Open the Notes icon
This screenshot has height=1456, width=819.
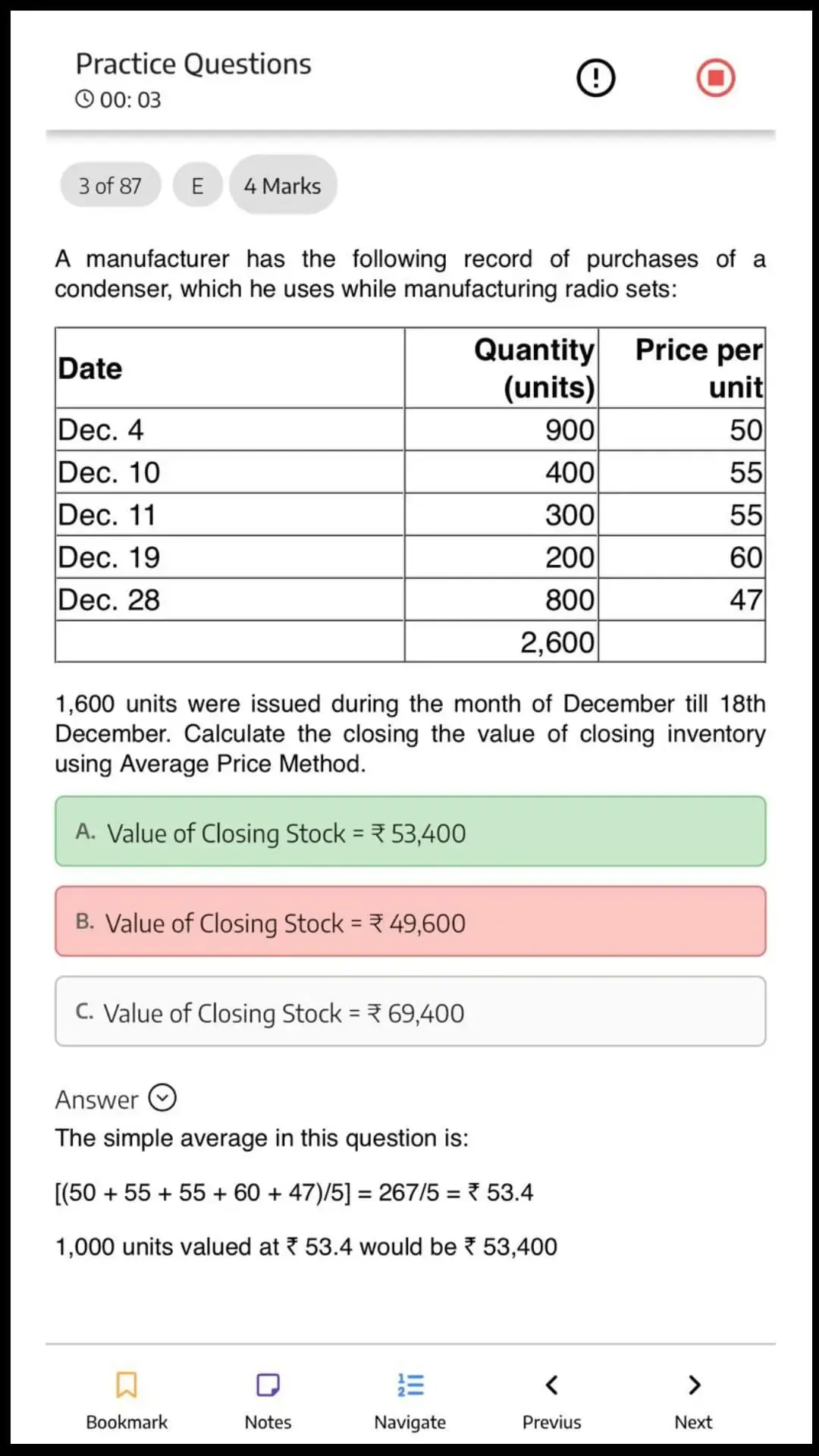click(x=268, y=1385)
